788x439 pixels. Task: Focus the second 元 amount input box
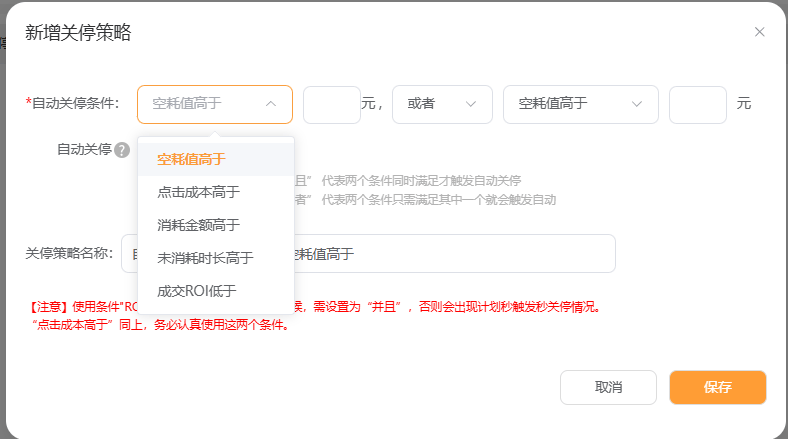[x=697, y=104]
